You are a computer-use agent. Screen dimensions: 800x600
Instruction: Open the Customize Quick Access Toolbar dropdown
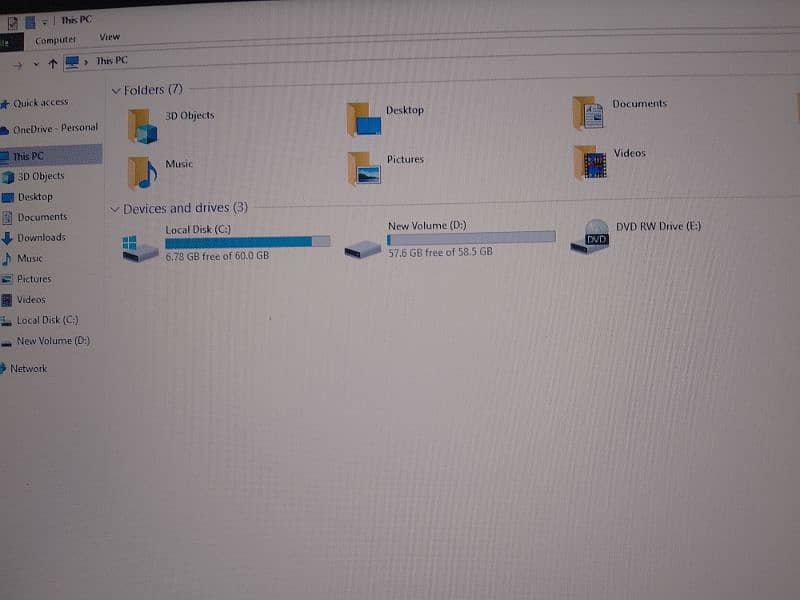[44, 22]
